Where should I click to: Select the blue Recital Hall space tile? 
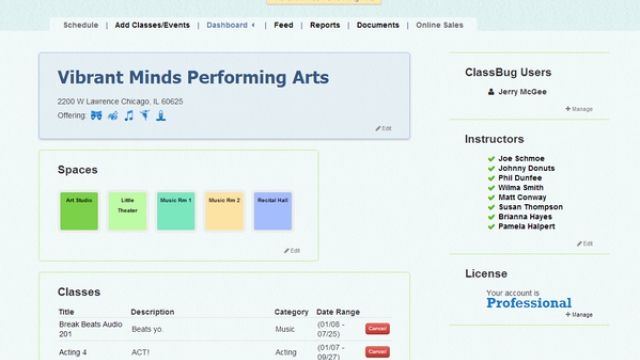[273, 211]
